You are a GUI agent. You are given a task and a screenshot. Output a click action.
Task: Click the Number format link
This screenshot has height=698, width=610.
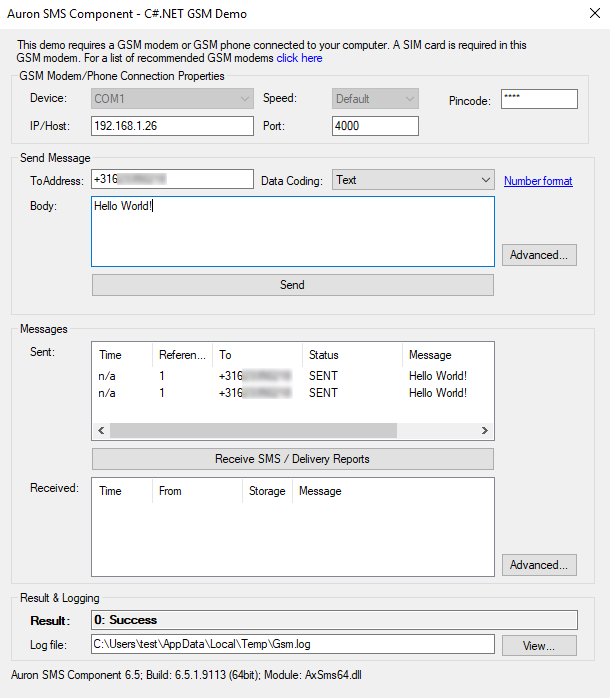[538, 181]
